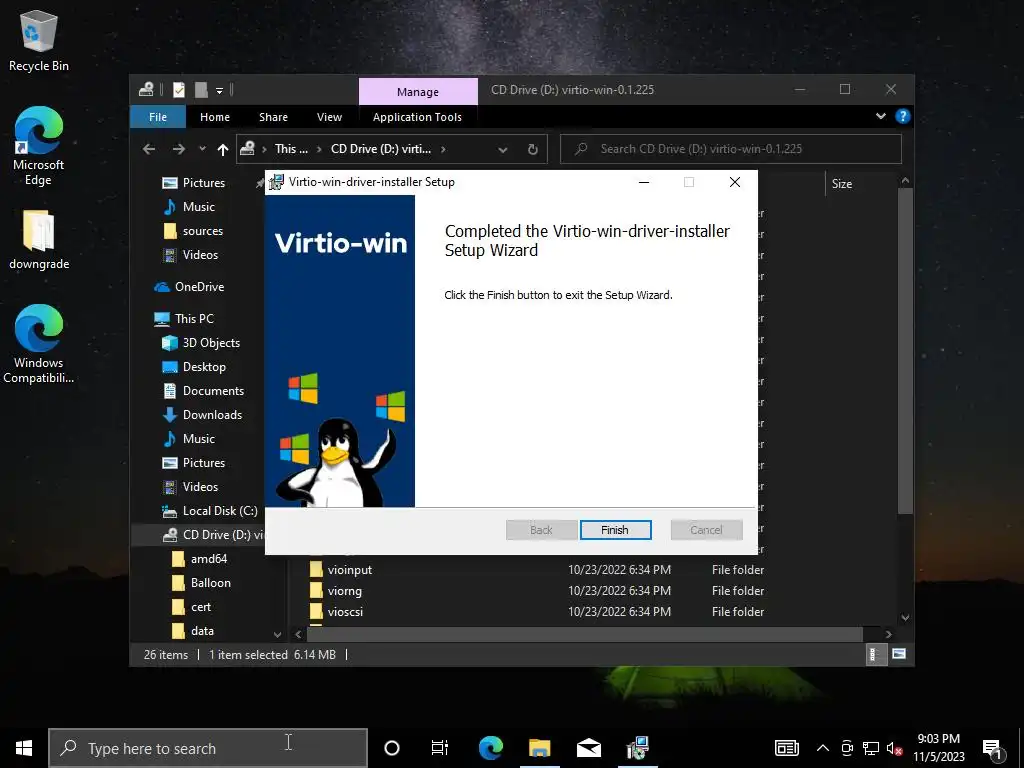Click the Search CD Drive box

(731, 149)
